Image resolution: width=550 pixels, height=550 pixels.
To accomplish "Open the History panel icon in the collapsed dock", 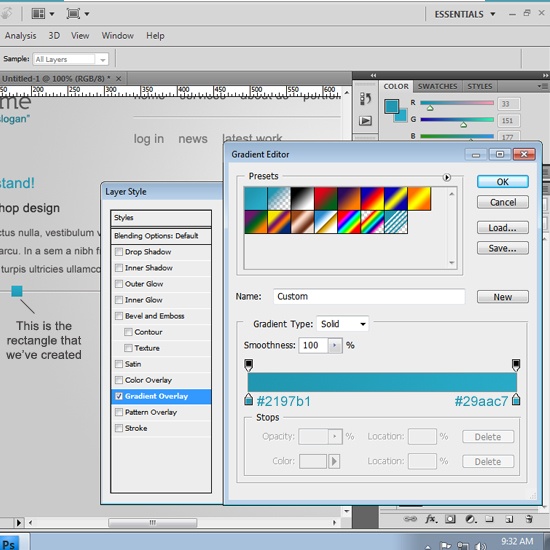I will click(x=365, y=99).
